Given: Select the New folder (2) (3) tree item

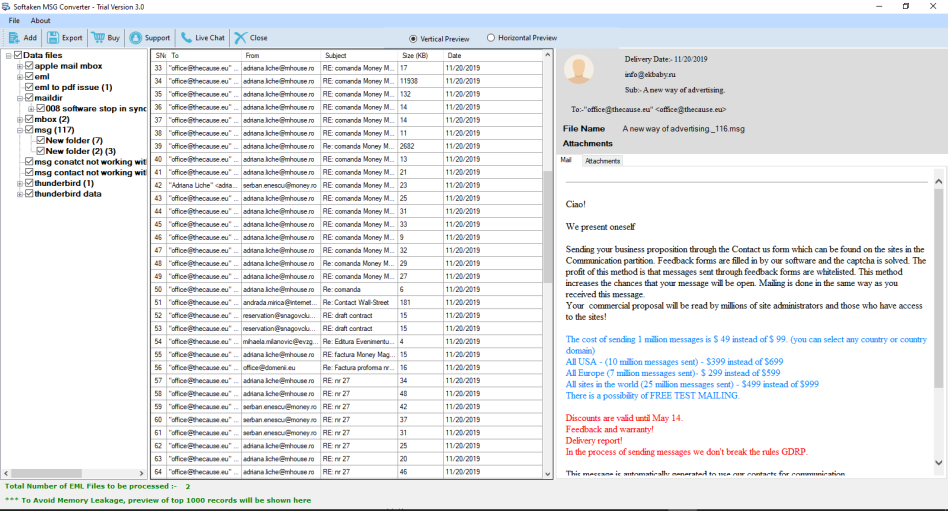Looking at the screenshot, I should pyautogui.click(x=80, y=151).
